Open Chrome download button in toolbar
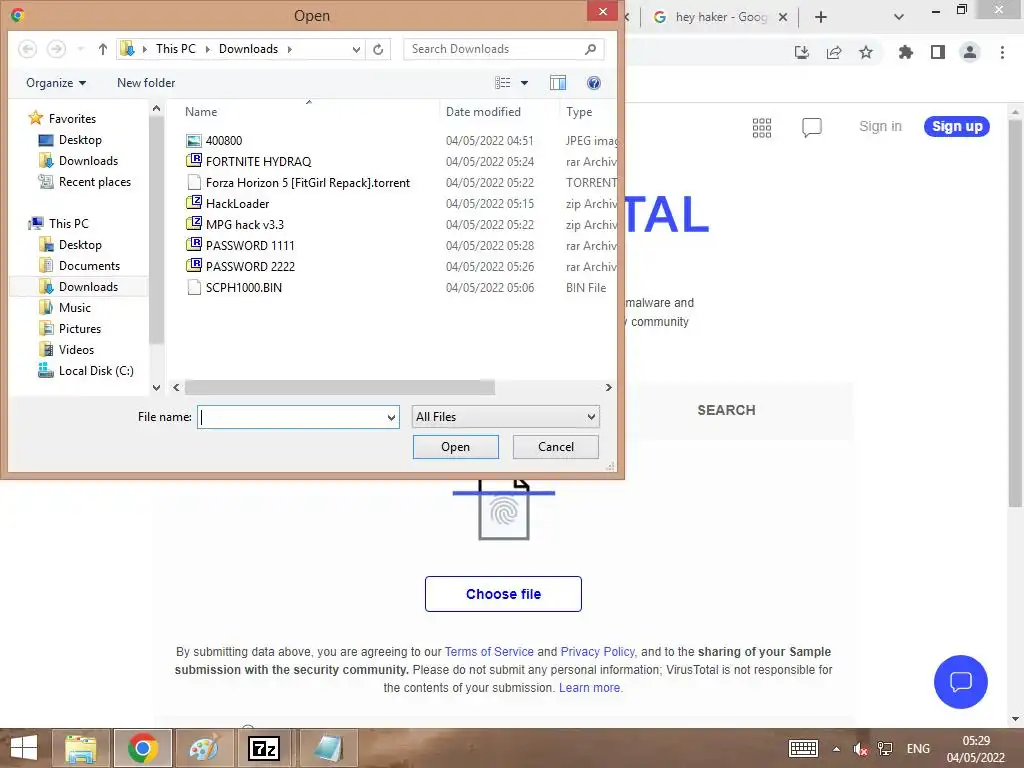Screen dimensions: 1024x768 (801, 52)
